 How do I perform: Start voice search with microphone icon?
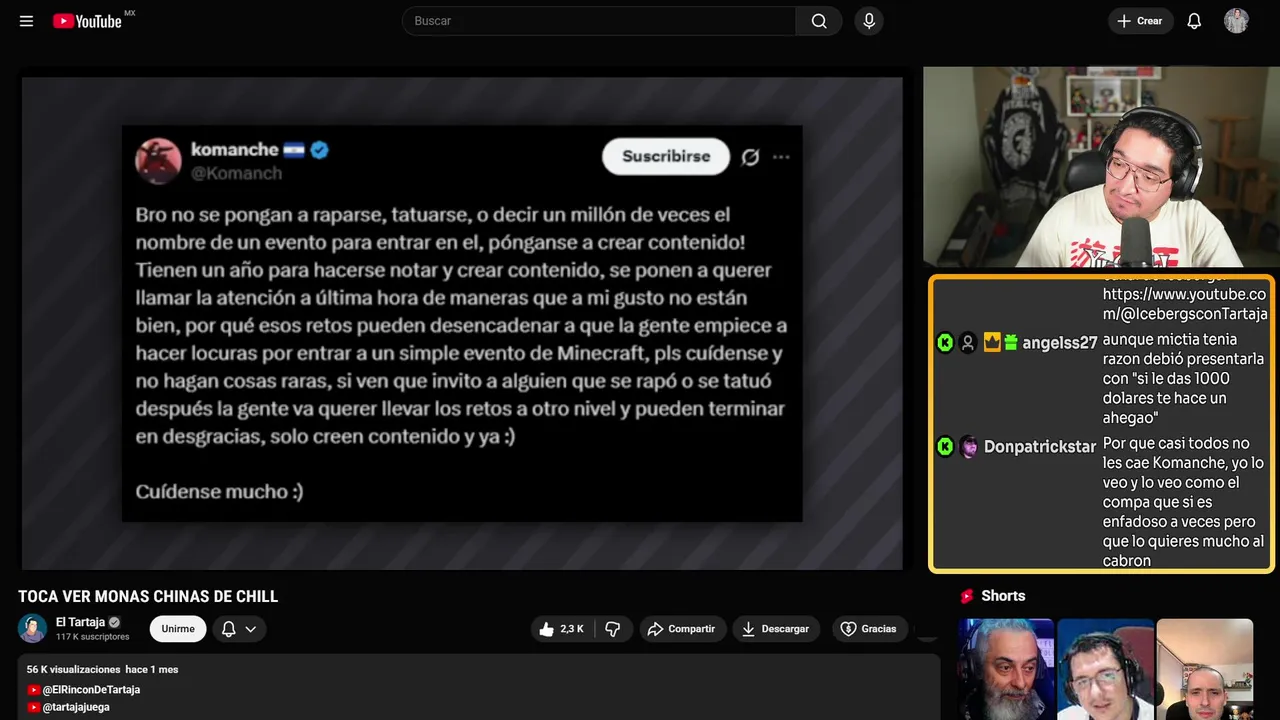869,21
